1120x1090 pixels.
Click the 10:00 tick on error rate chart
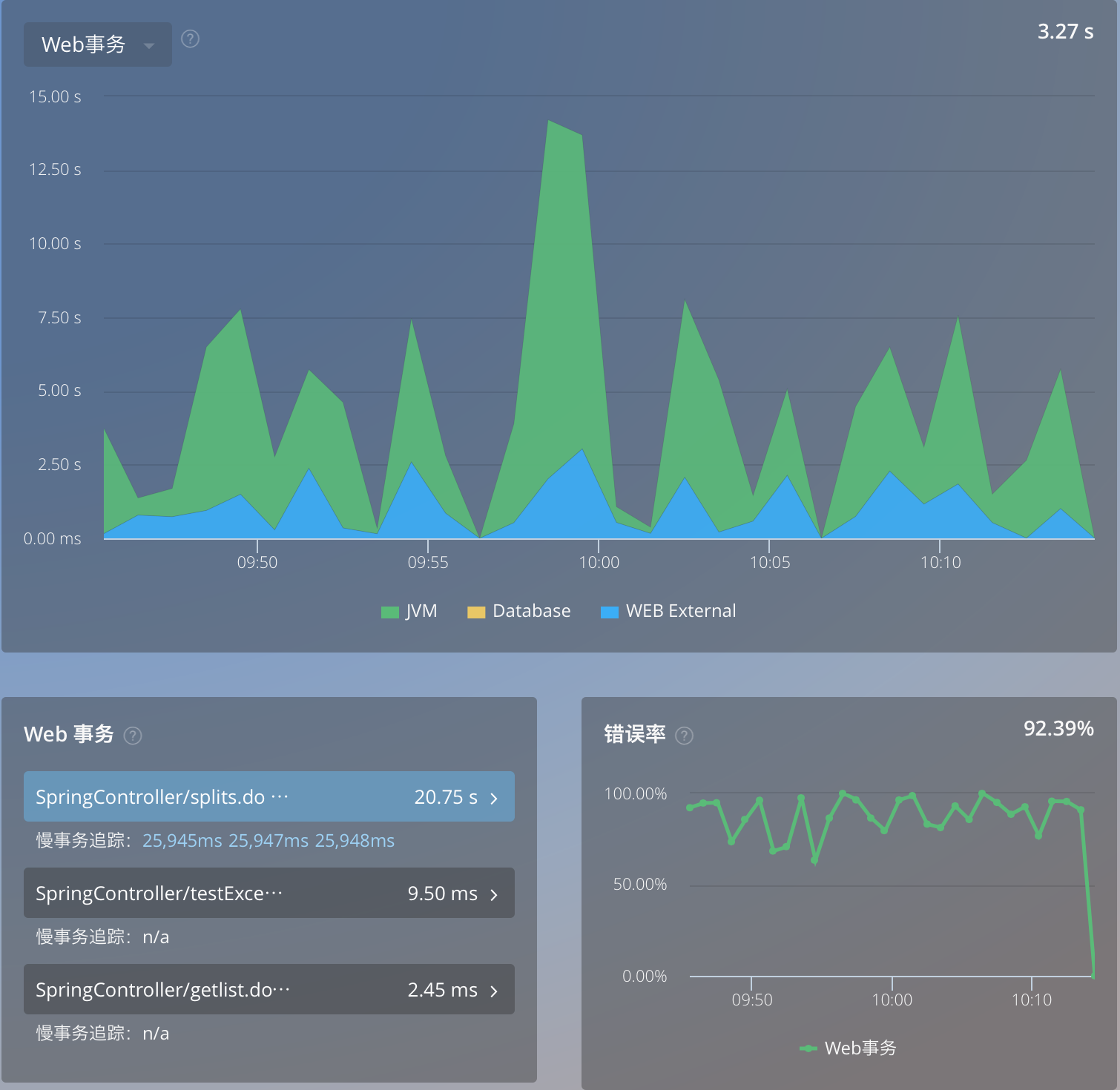pyautogui.click(x=892, y=1000)
